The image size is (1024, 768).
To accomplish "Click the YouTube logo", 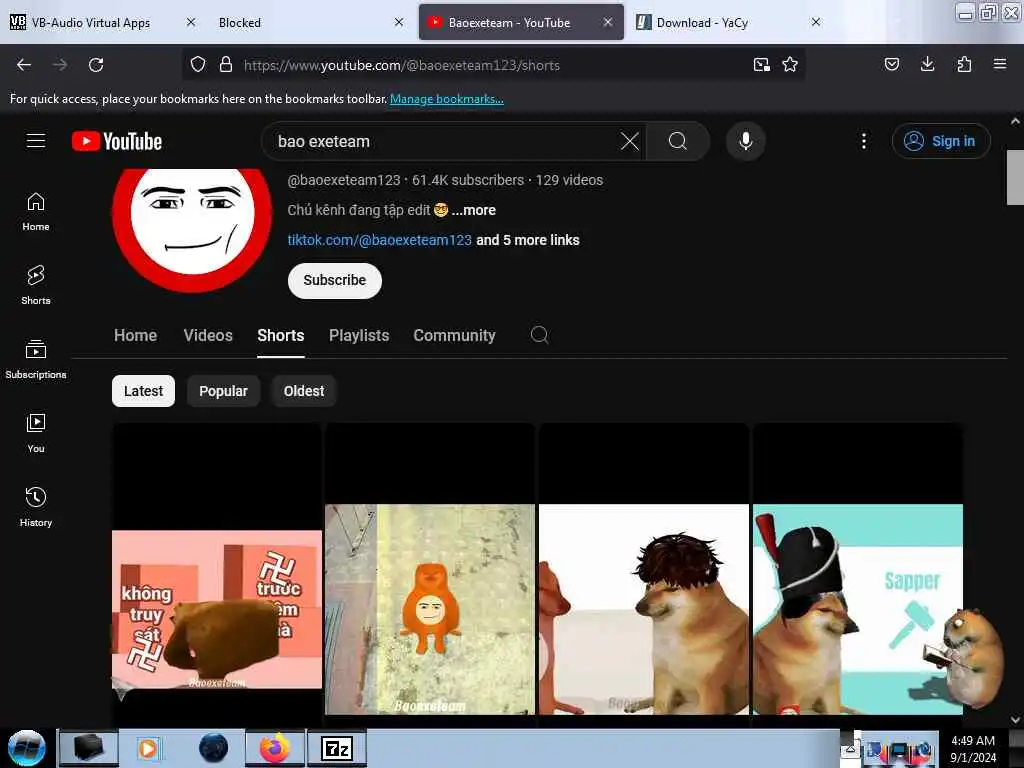I will (117, 141).
